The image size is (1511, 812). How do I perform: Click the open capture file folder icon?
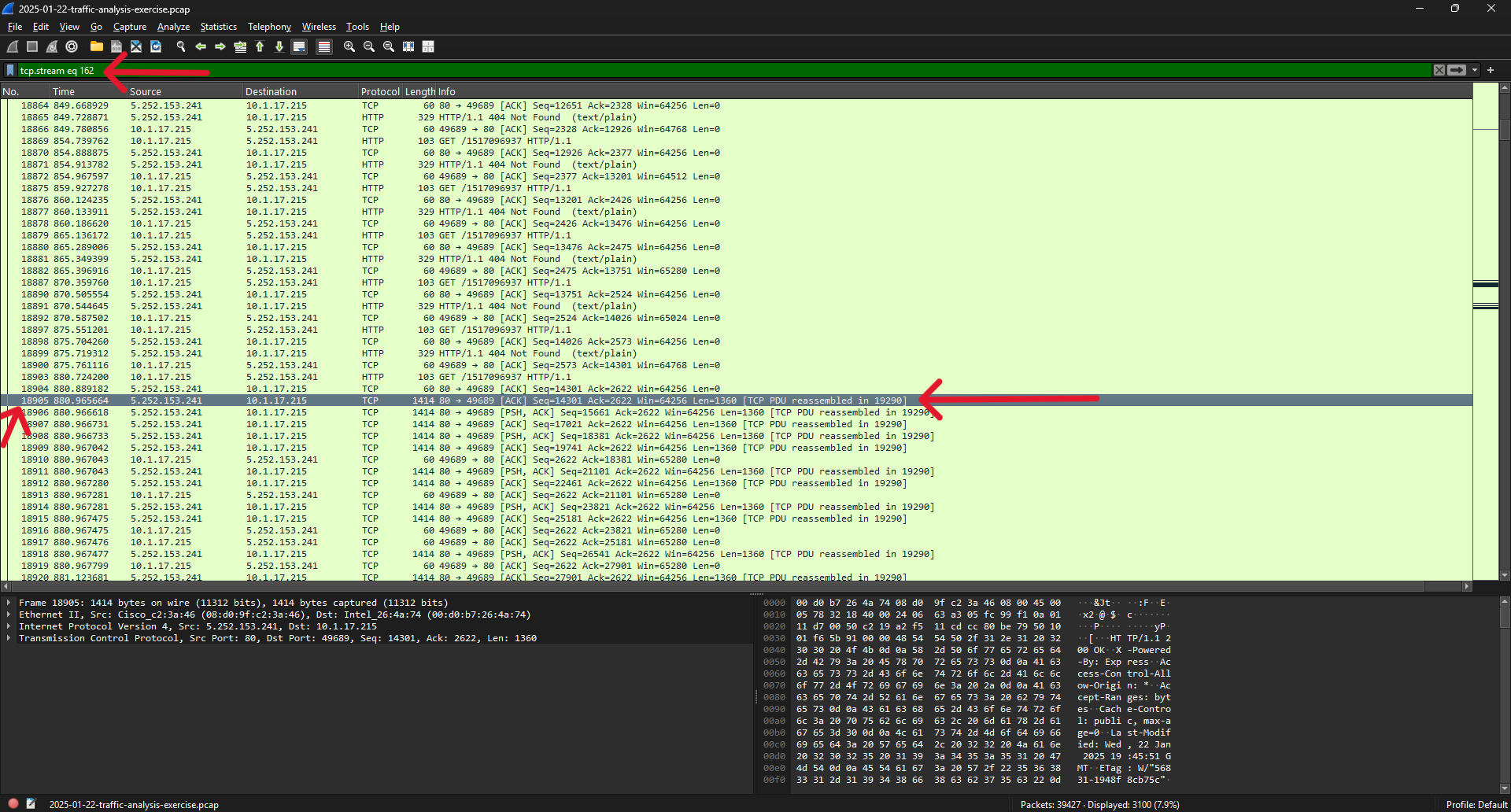click(96, 47)
